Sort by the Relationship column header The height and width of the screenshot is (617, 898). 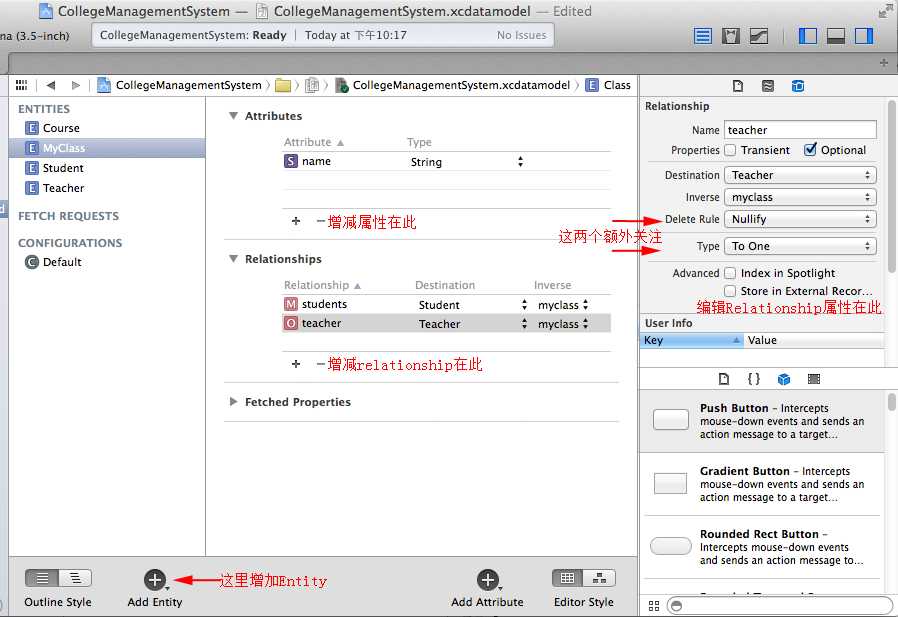click(x=322, y=285)
